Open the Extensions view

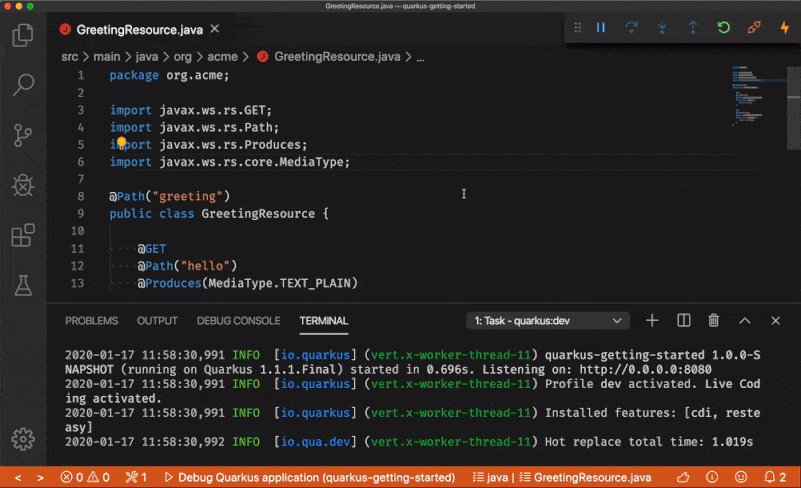pyautogui.click(x=22, y=236)
